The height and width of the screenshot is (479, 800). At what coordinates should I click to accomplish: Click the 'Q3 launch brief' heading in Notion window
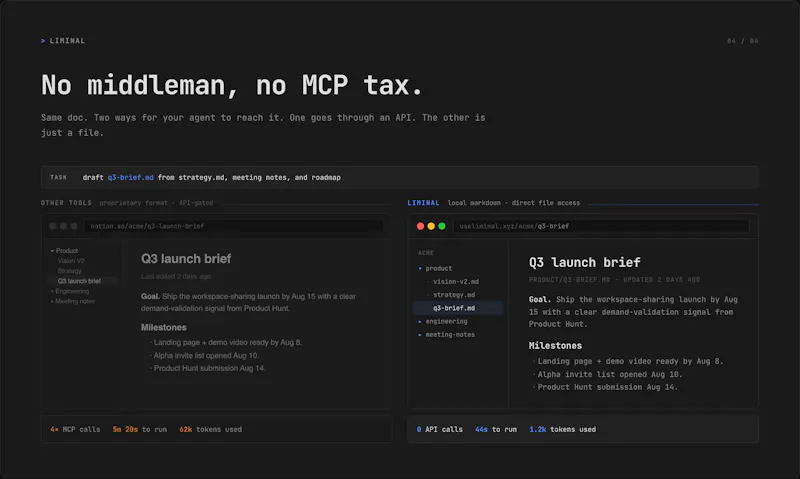click(x=186, y=259)
